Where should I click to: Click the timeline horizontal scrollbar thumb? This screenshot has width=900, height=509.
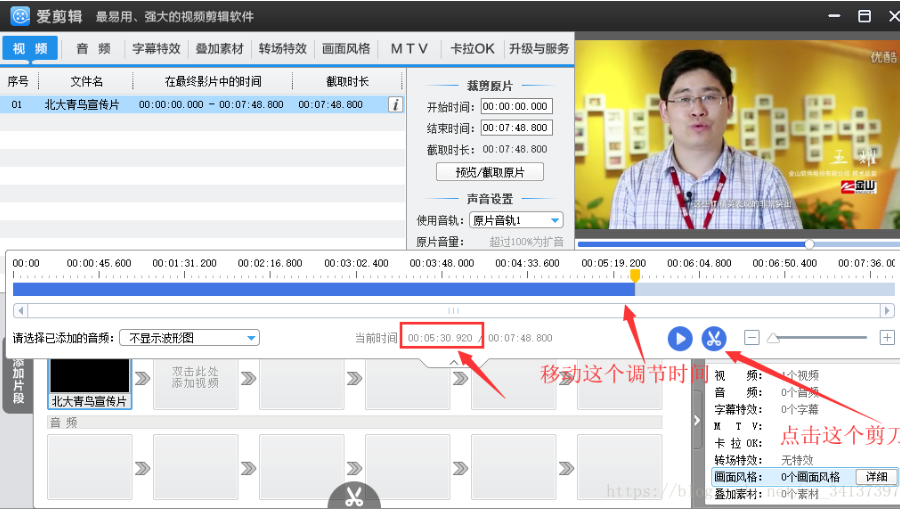click(453, 310)
